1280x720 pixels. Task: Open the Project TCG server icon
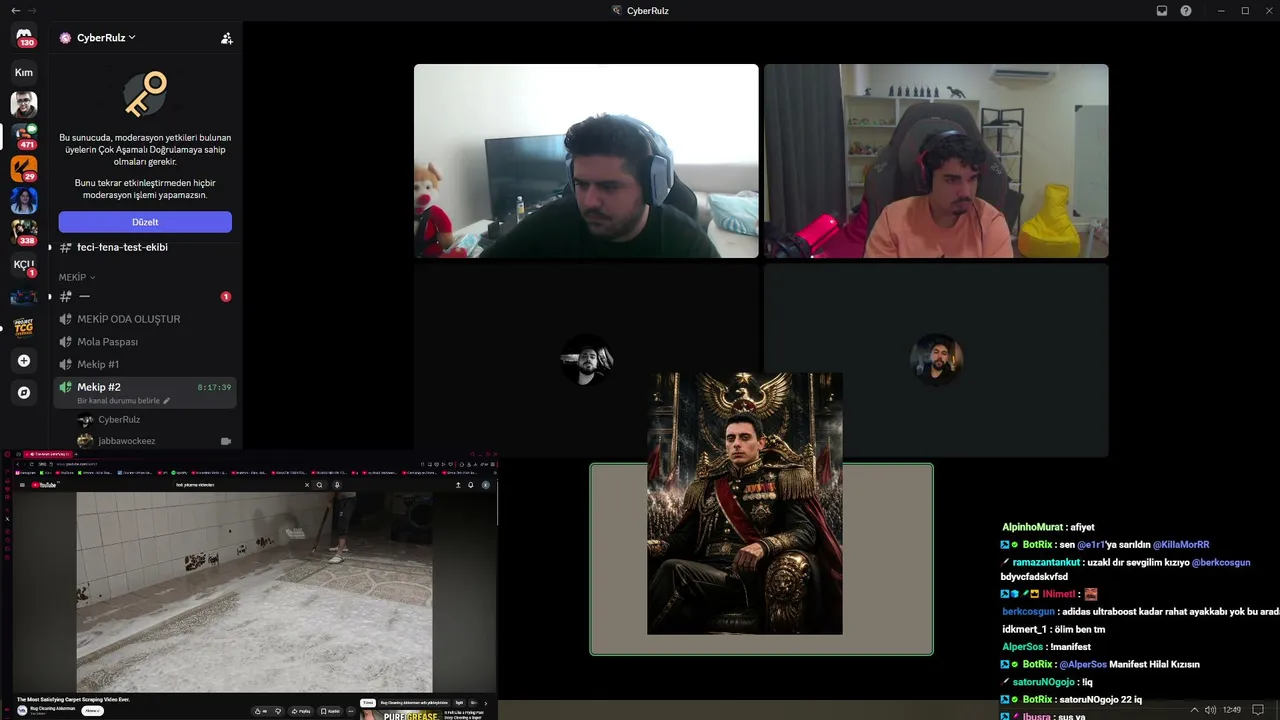coord(24,328)
